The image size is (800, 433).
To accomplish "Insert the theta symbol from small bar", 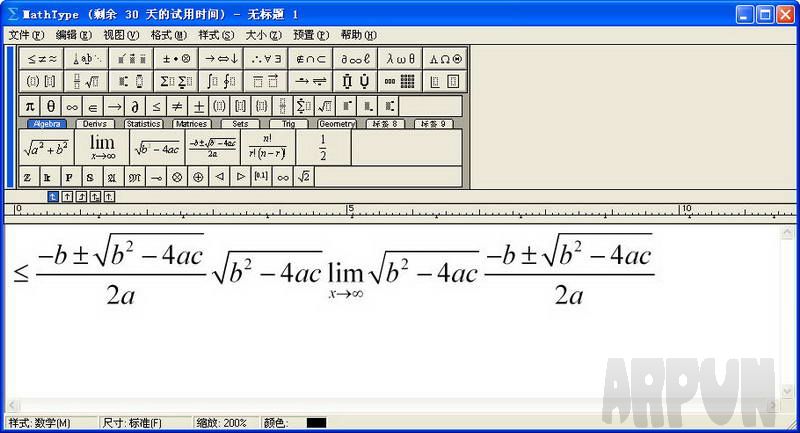I will point(51,106).
